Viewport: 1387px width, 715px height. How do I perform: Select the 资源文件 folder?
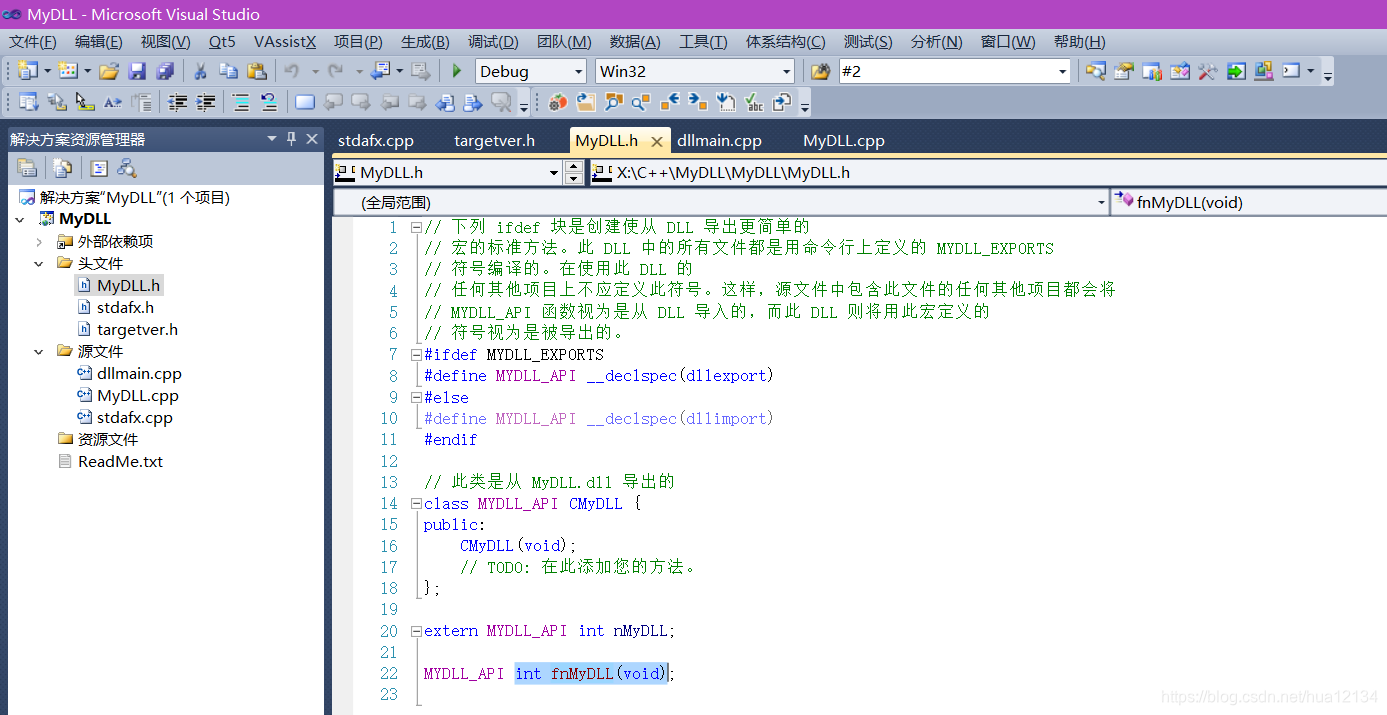(107, 439)
